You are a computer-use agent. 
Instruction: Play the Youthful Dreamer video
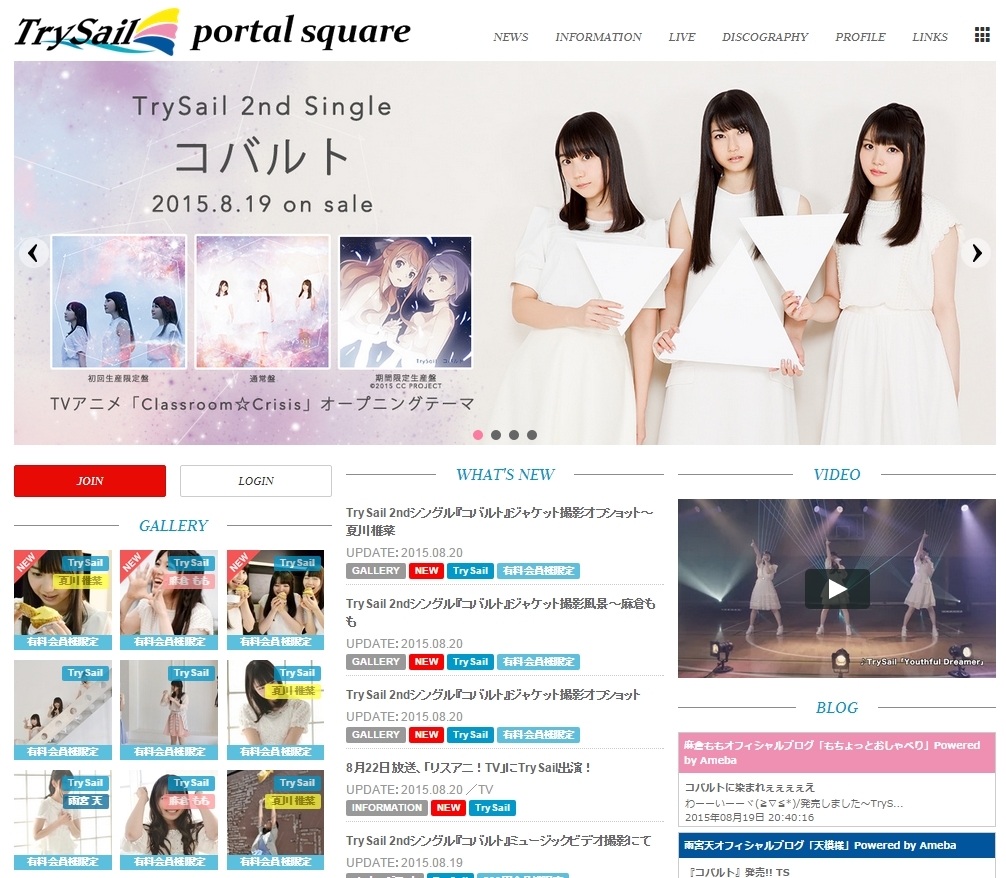(837, 589)
